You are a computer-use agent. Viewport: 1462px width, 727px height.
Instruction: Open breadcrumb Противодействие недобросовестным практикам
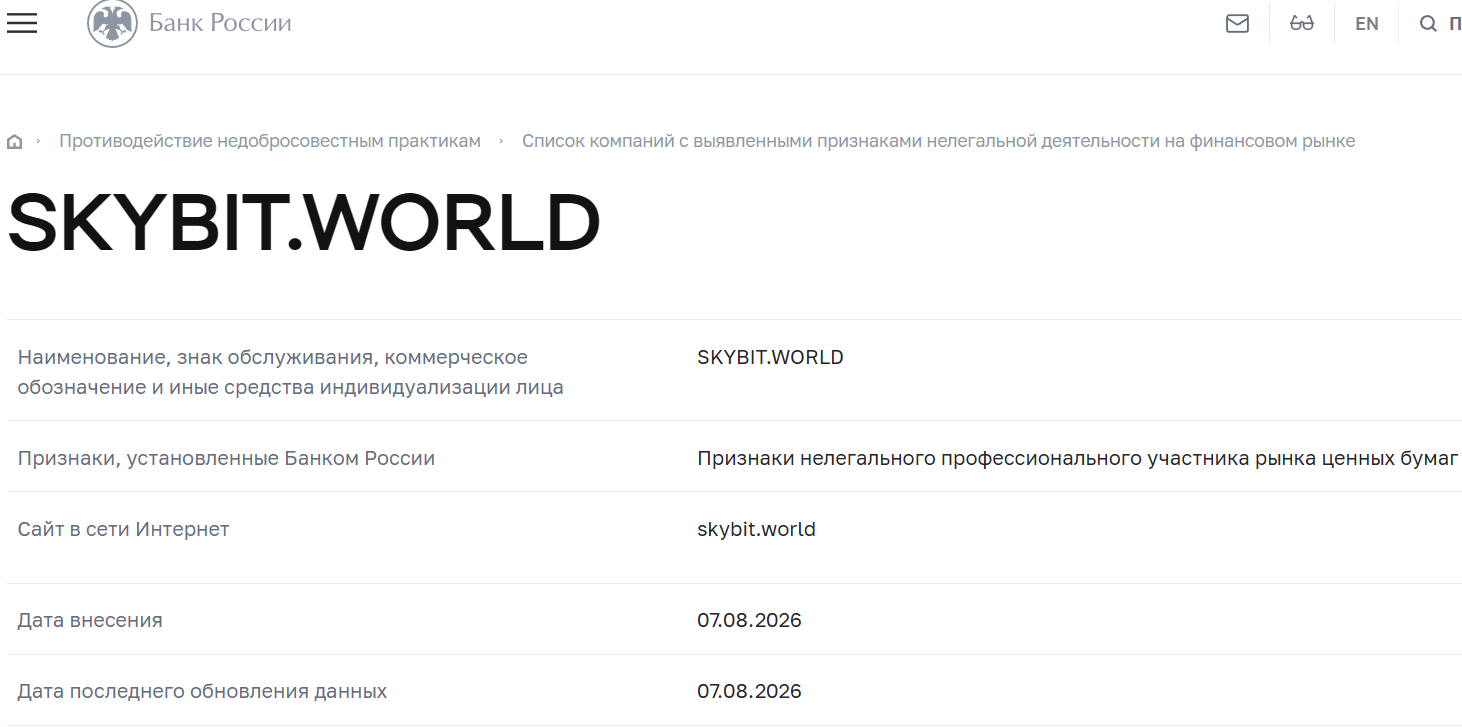270,141
